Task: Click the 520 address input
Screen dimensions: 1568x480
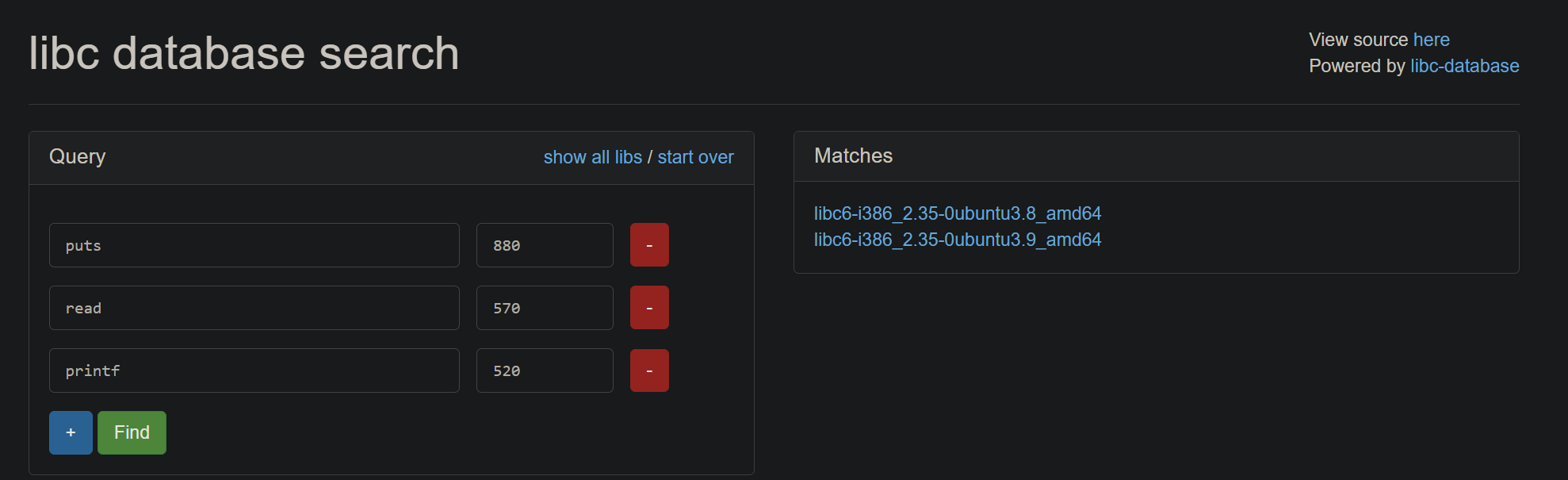Action: coord(544,371)
